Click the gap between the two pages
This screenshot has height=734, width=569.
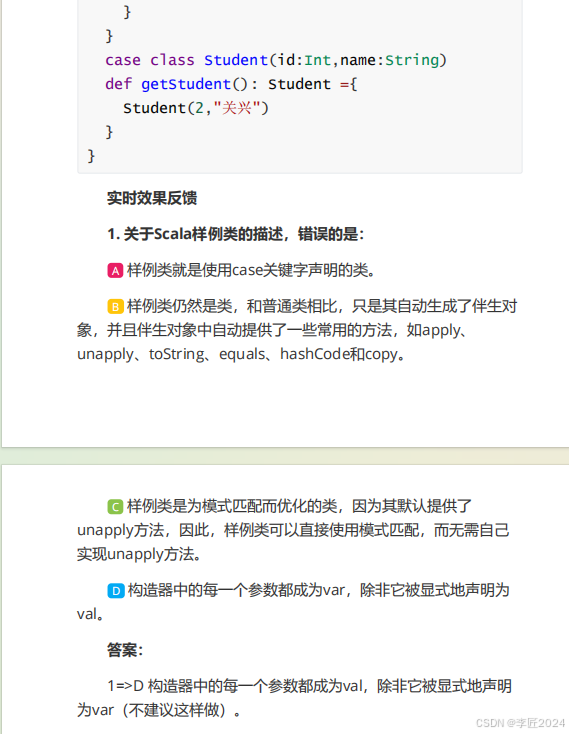[284, 456]
